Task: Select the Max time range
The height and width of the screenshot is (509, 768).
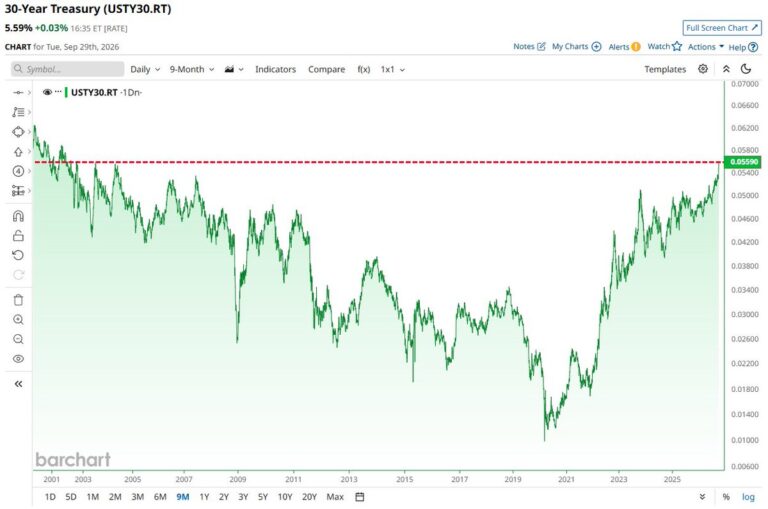Action: tap(335, 497)
